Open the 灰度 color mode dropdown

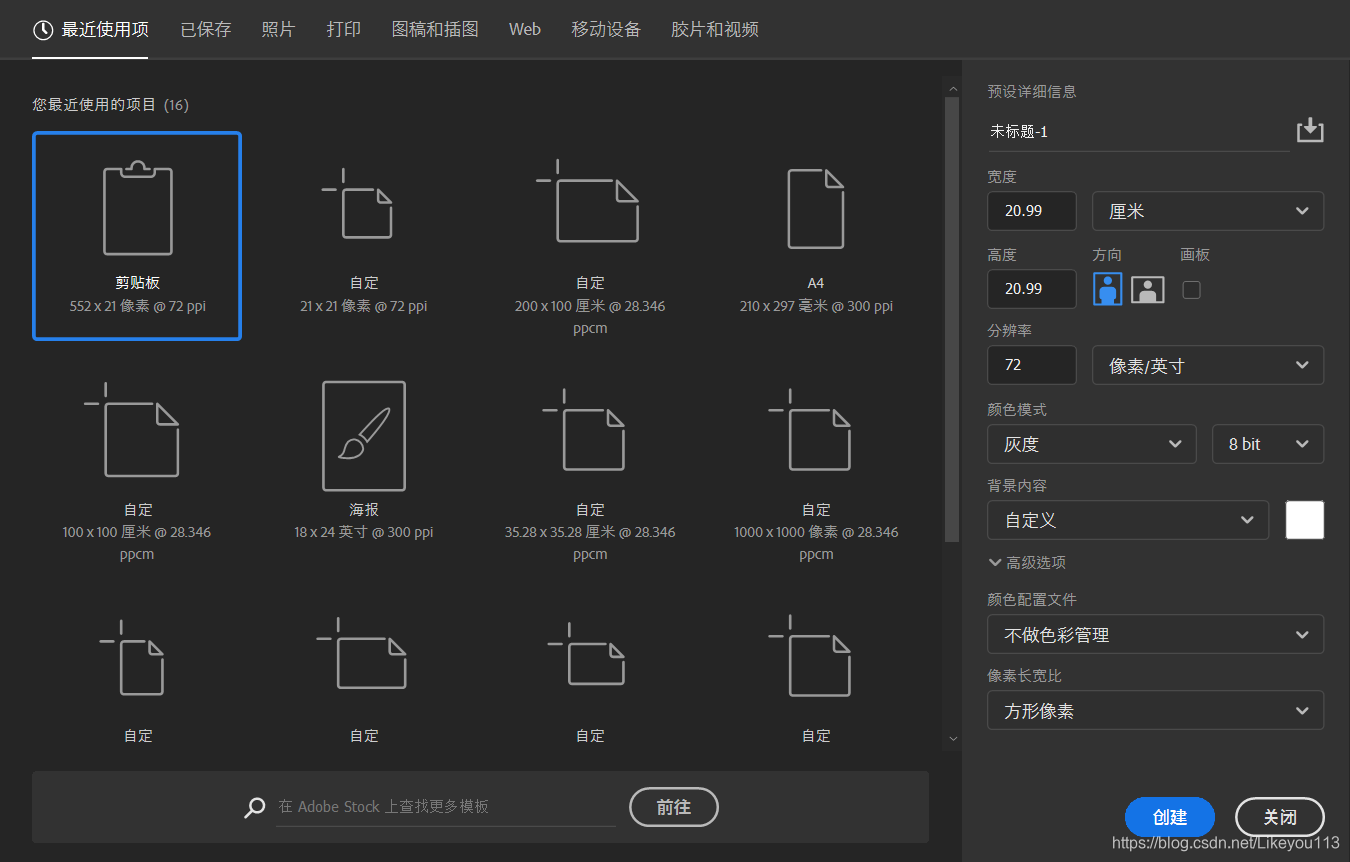[x=1092, y=444]
